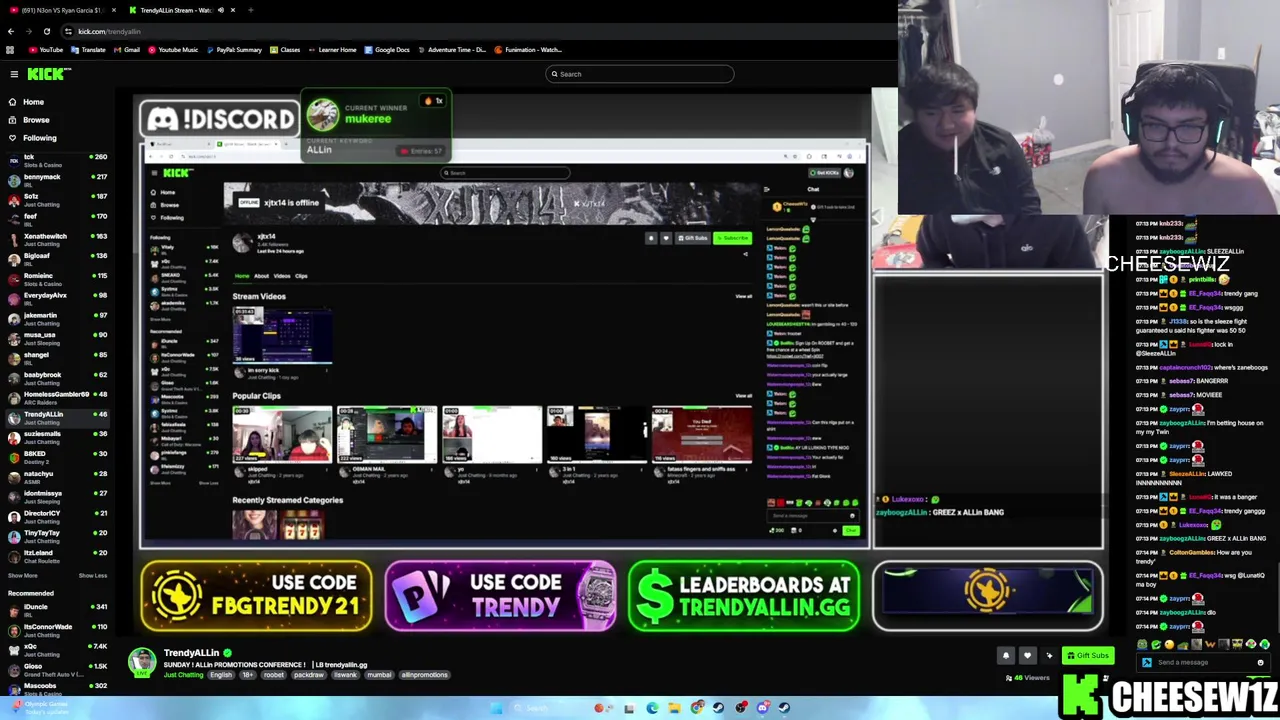This screenshot has height=720, width=1280.
Task: Mute the TrendyALLin tab audio icon
Action: 221,10
